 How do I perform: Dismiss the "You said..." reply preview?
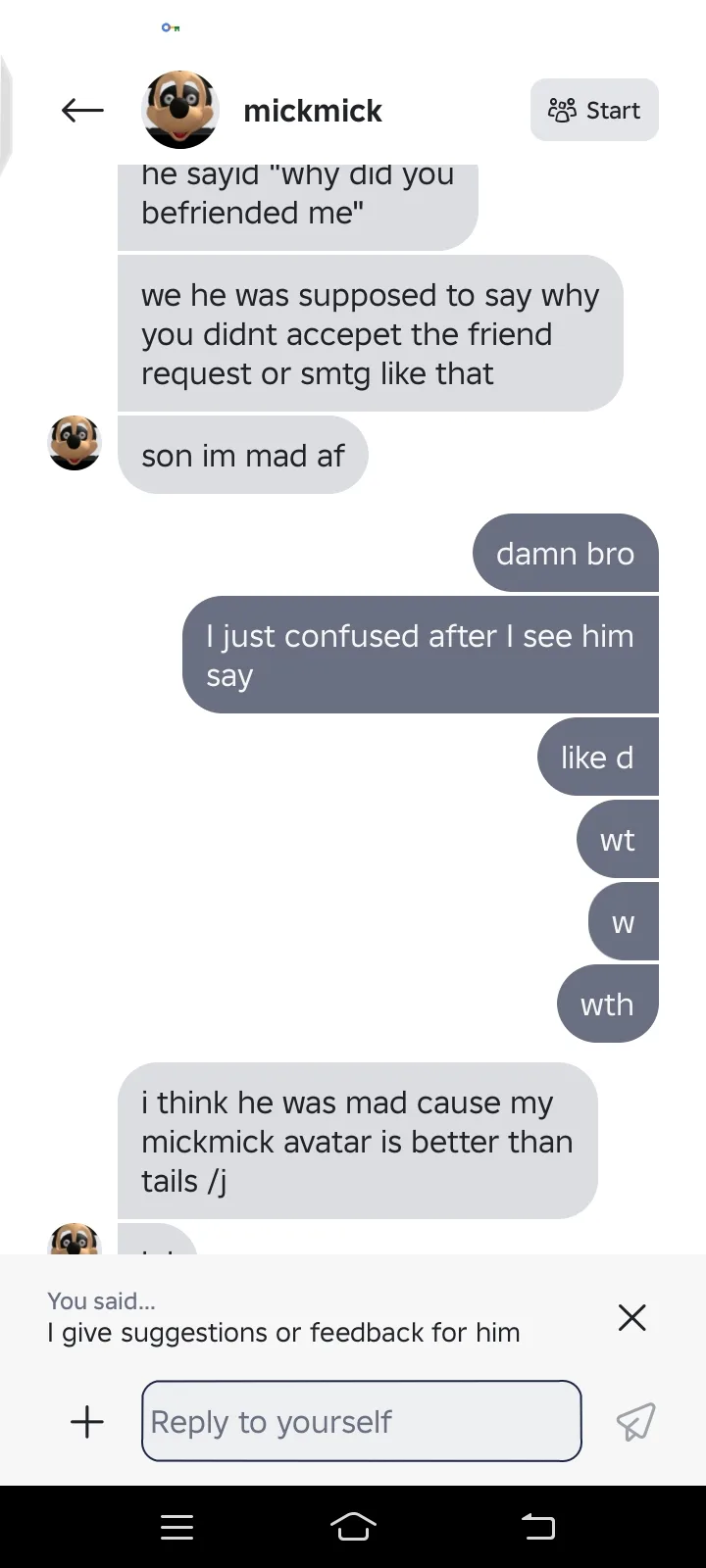point(632,1317)
